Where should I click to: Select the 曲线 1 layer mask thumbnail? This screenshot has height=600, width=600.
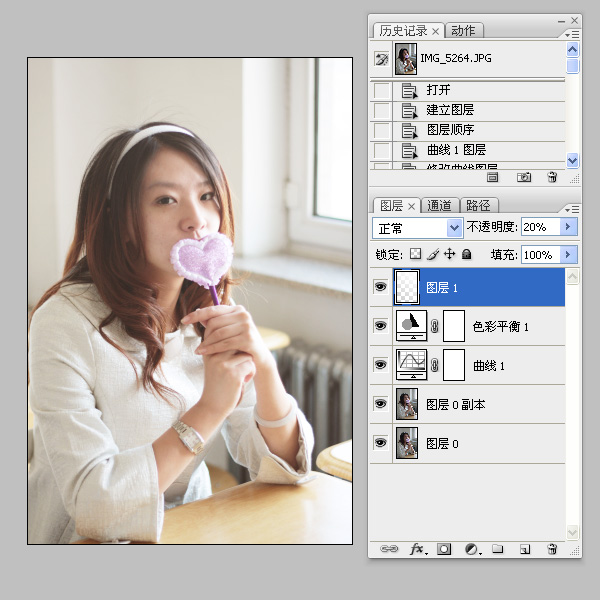(454, 365)
